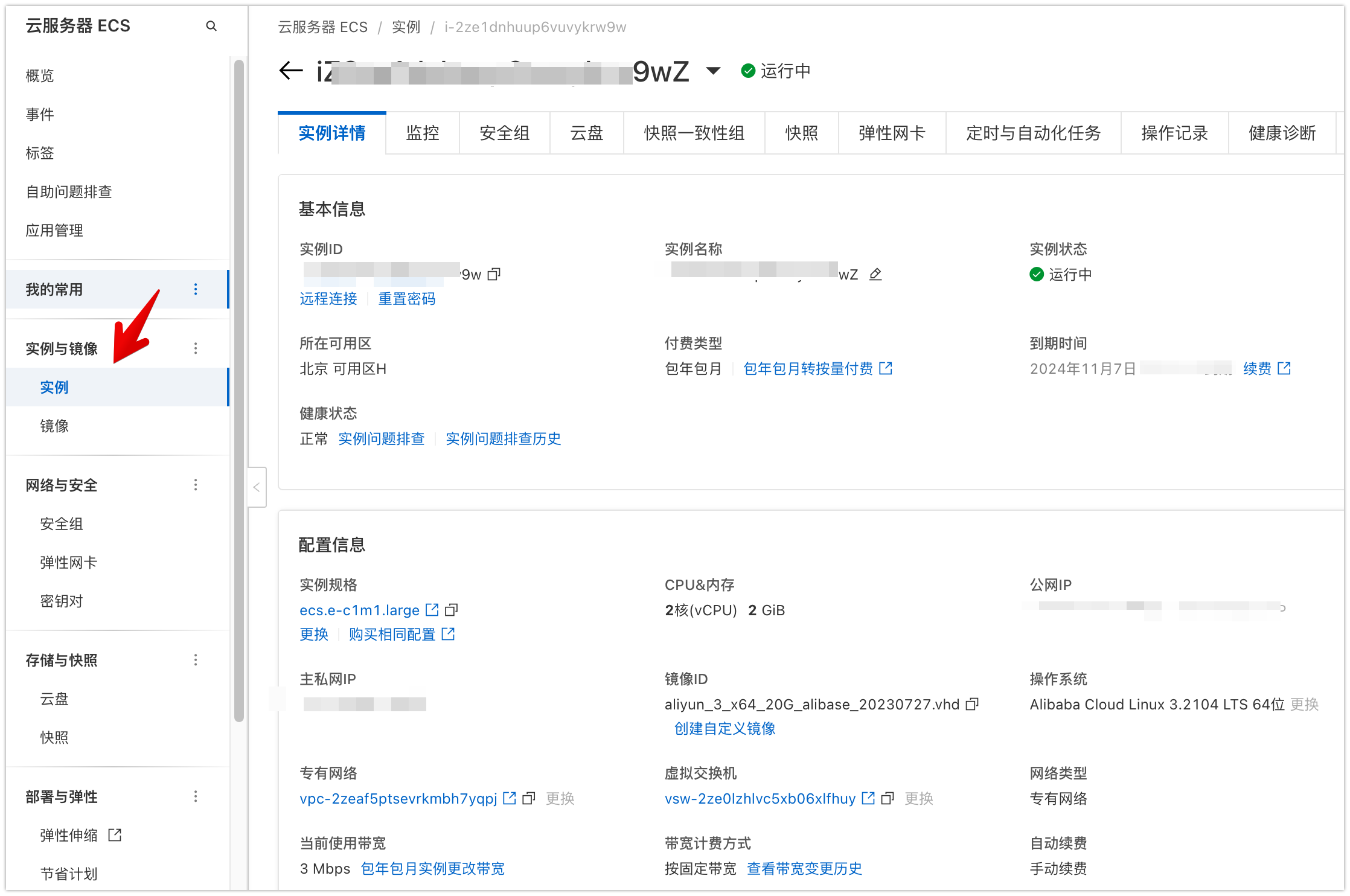Switch to the 监控 tab

point(423,133)
